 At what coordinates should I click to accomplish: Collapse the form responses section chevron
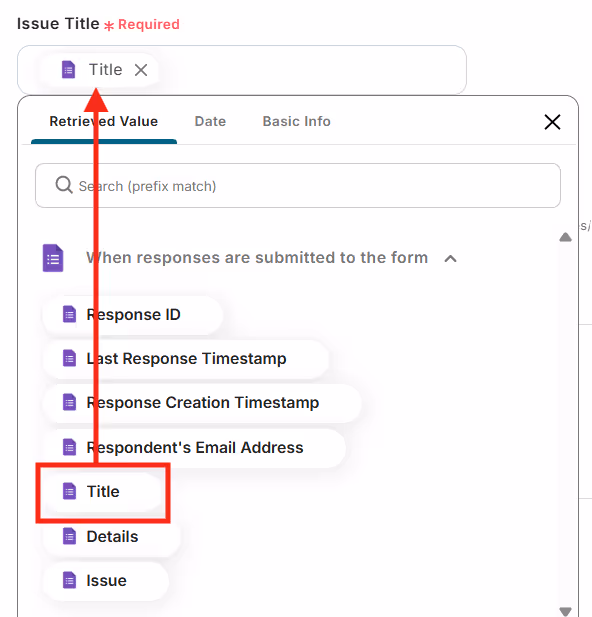click(450, 259)
